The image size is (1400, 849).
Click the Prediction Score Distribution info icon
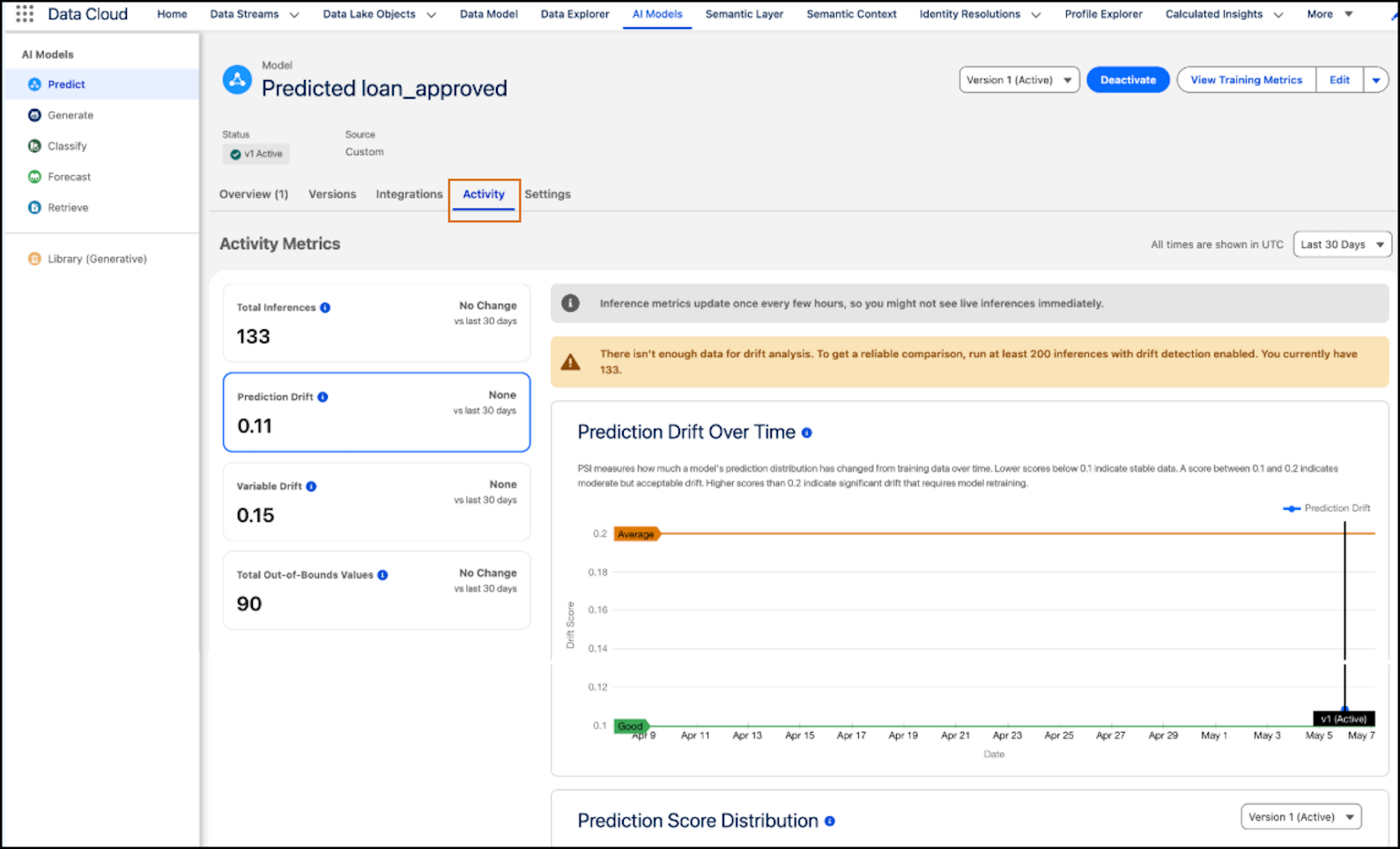(829, 821)
